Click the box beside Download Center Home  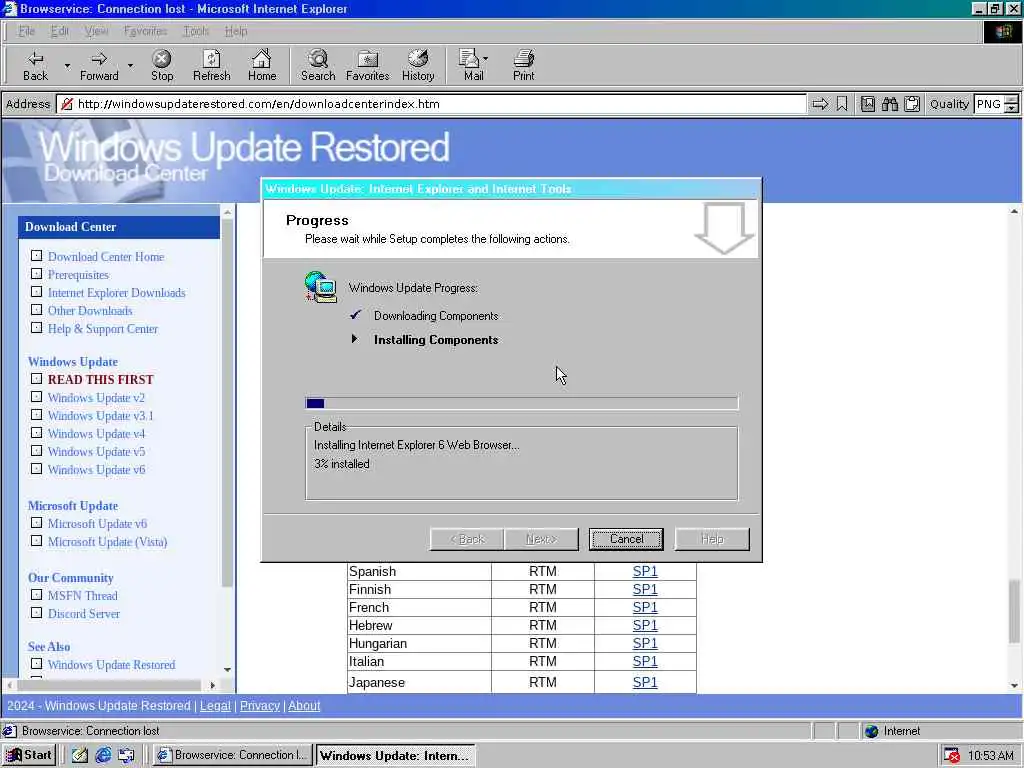(37, 256)
